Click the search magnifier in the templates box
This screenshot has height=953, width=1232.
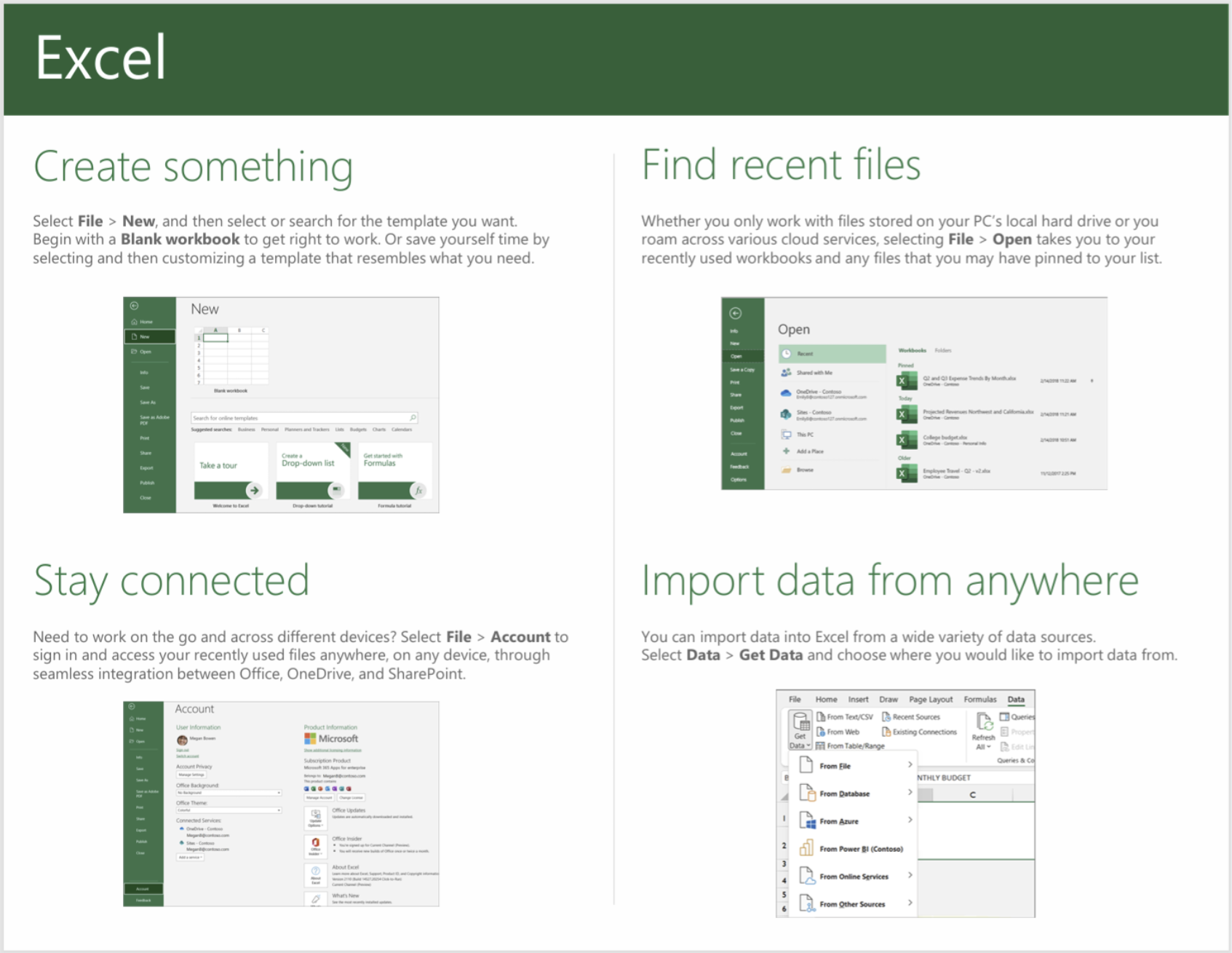click(x=413, y=418)
